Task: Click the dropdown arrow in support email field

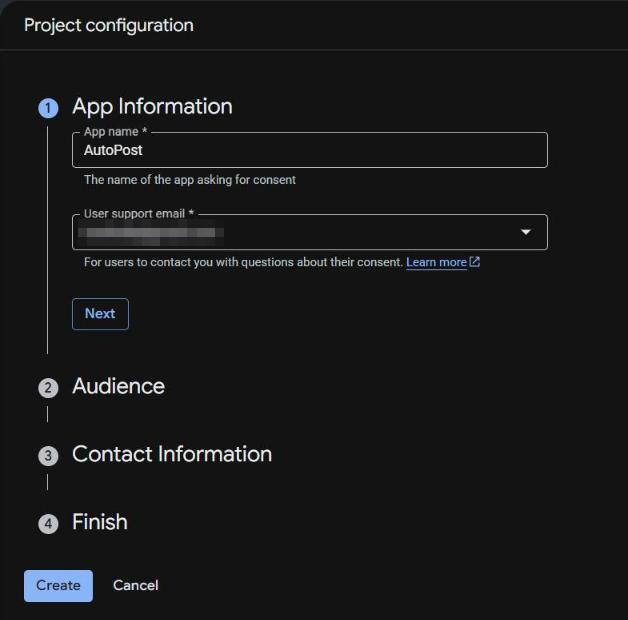Action: tap(526, 232)
